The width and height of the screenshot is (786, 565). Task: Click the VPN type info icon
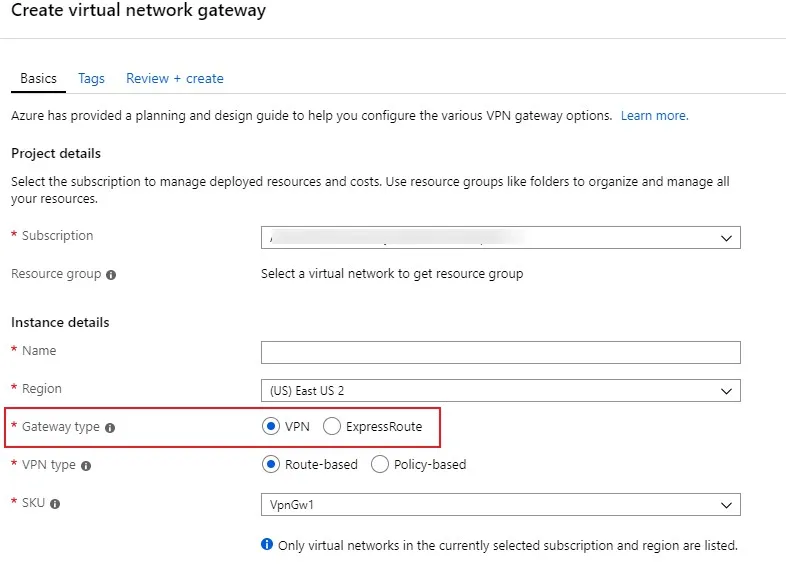(x=86, y=465)
